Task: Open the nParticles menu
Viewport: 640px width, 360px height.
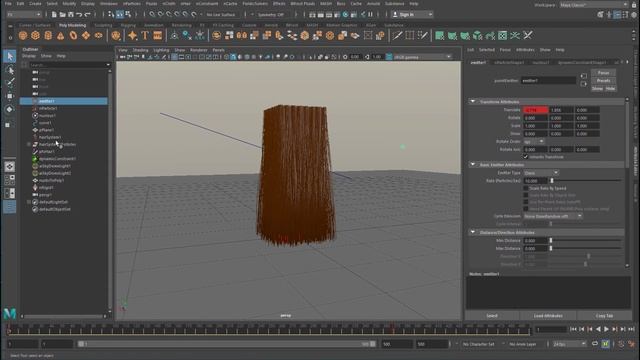Action: [132, 4]
